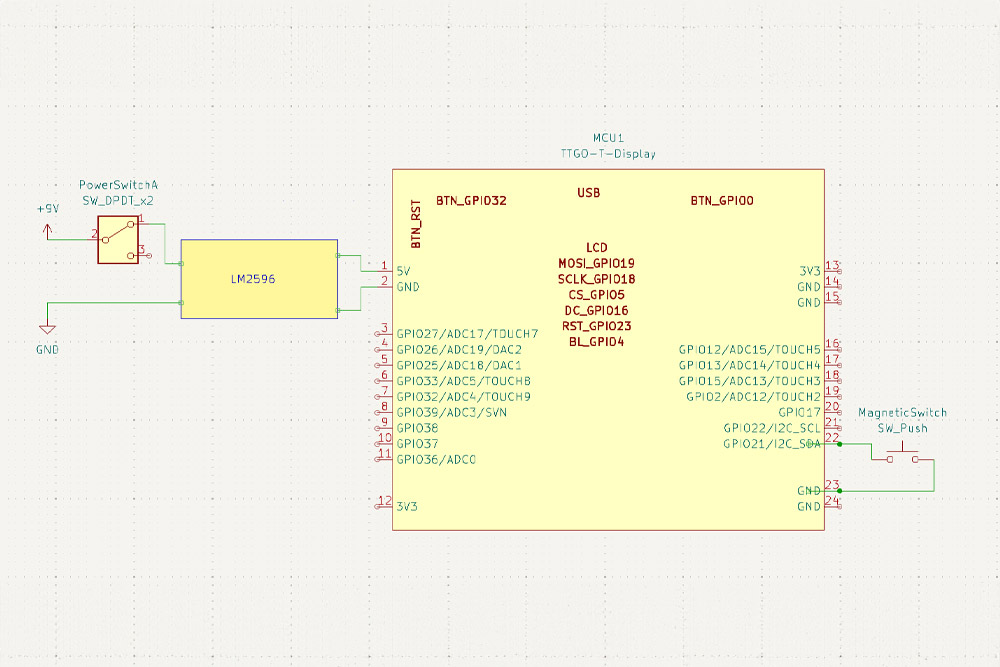Select the 3V3 pin 13 on right side
This screenshot has height=667, width=1000.
click(x=831, y=270)
